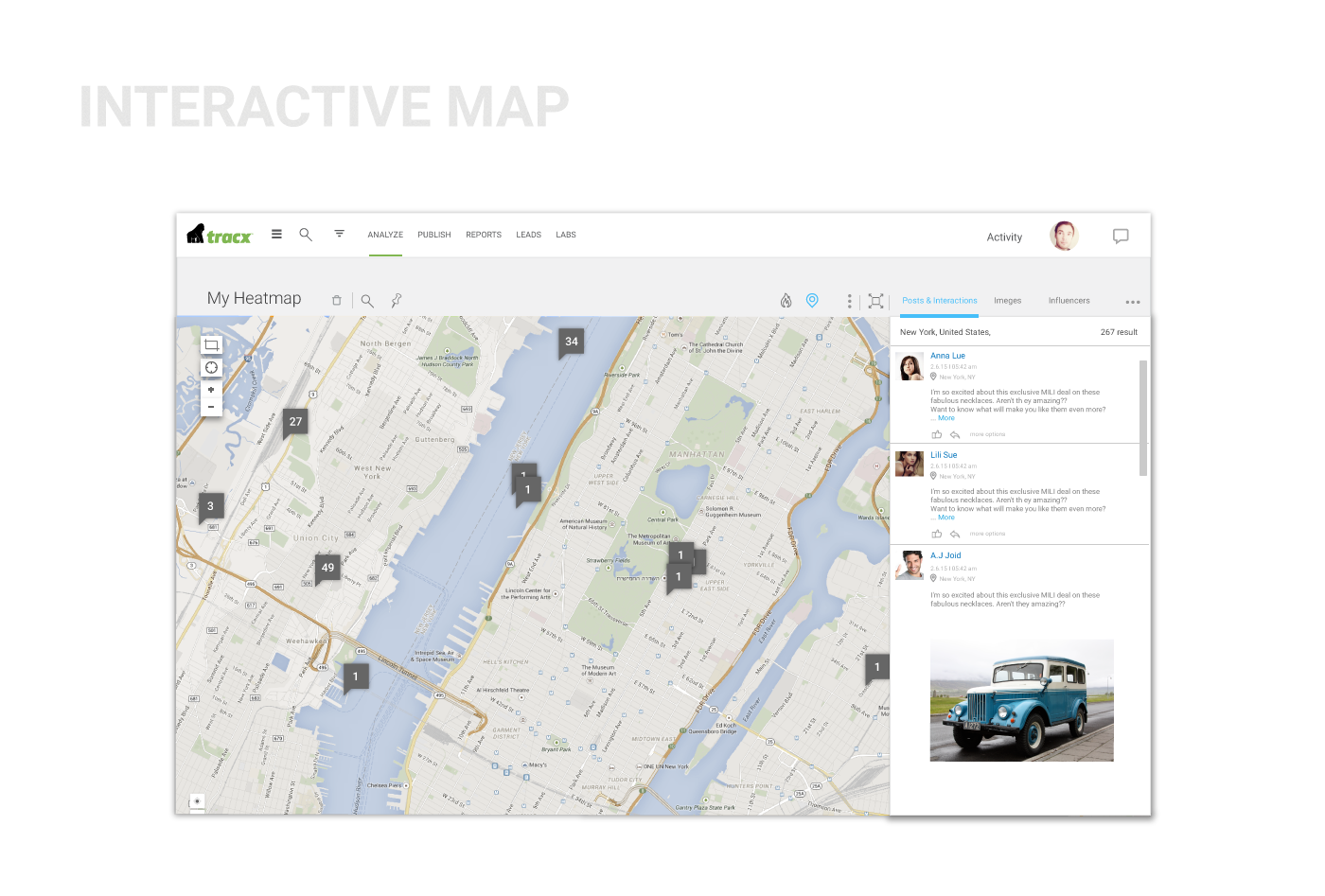Viewport: 1325px width, 896px height.
Task: Open the REPORTS menu
Action: (484, 235)
